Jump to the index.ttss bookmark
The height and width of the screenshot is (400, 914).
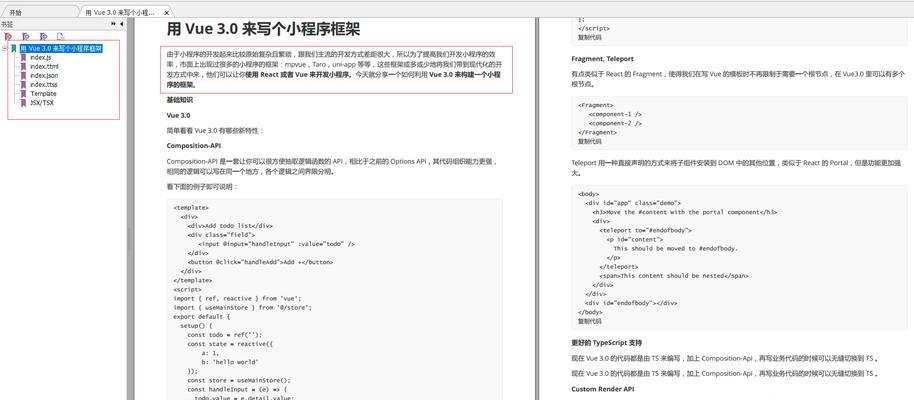[43, 85]
